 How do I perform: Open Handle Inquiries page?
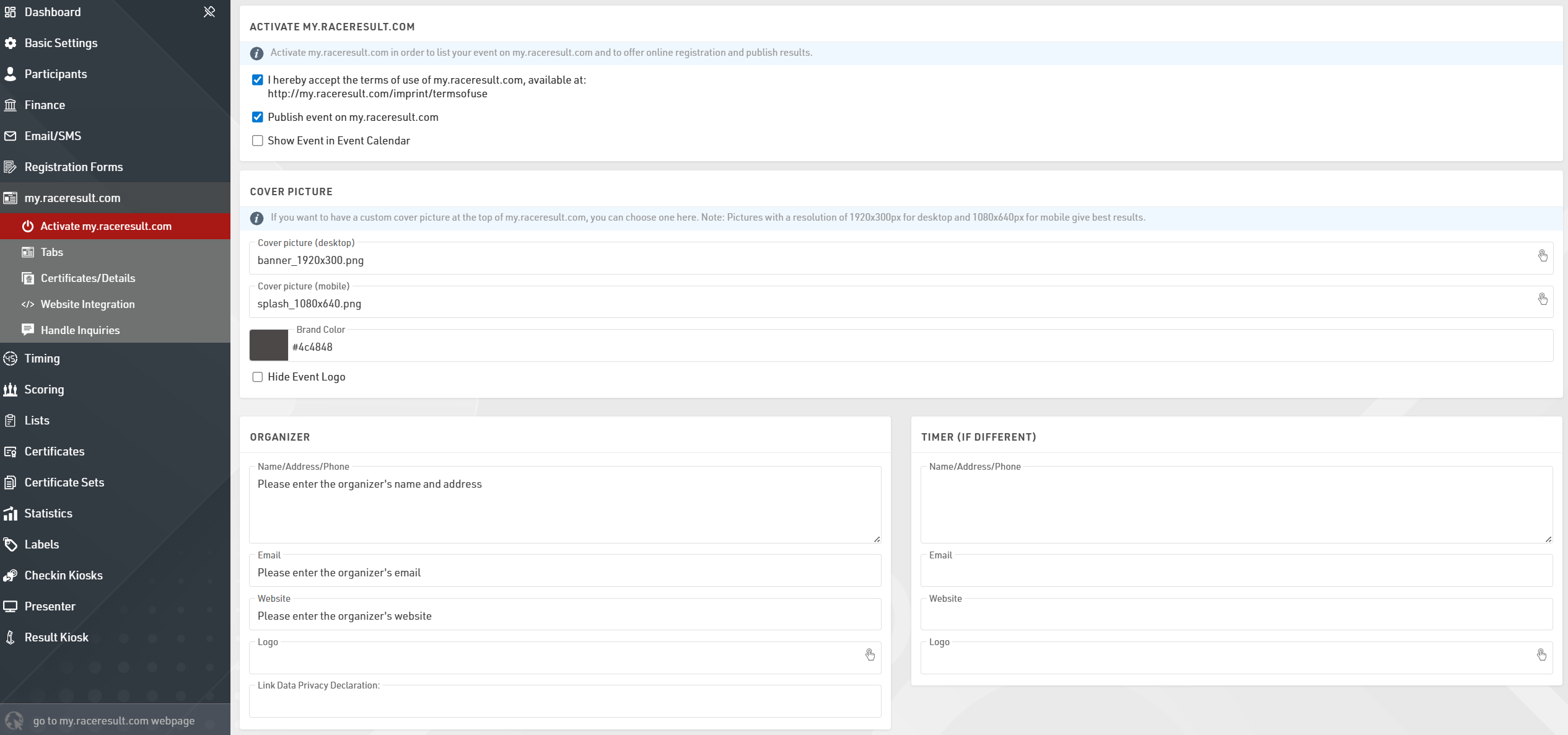pyautogui.click(x=80, y=330)
